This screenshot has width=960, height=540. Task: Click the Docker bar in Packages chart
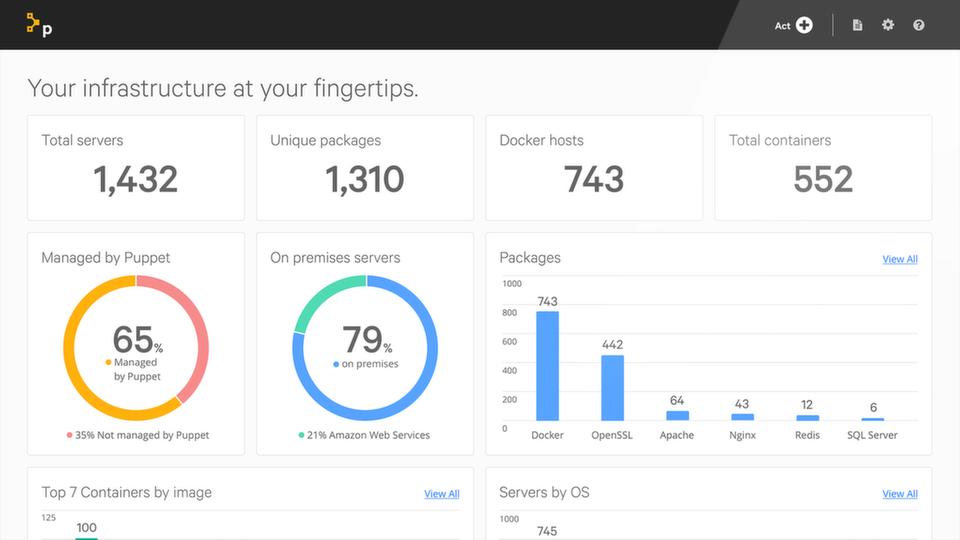pyautogui.click(x=547, y=366)
